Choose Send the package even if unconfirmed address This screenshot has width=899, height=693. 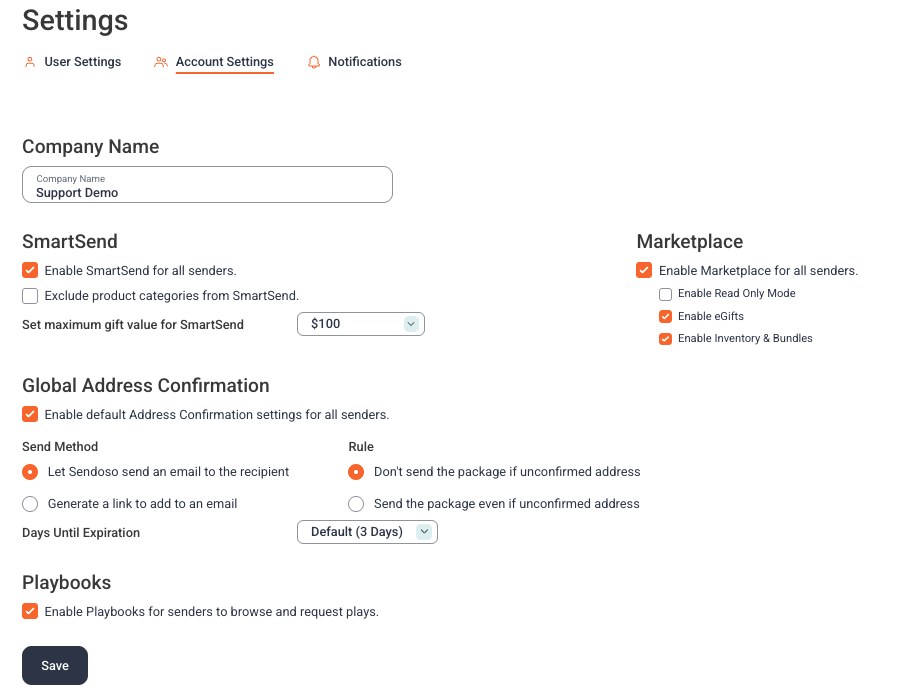pyautogui.click(x=356, y=504)
